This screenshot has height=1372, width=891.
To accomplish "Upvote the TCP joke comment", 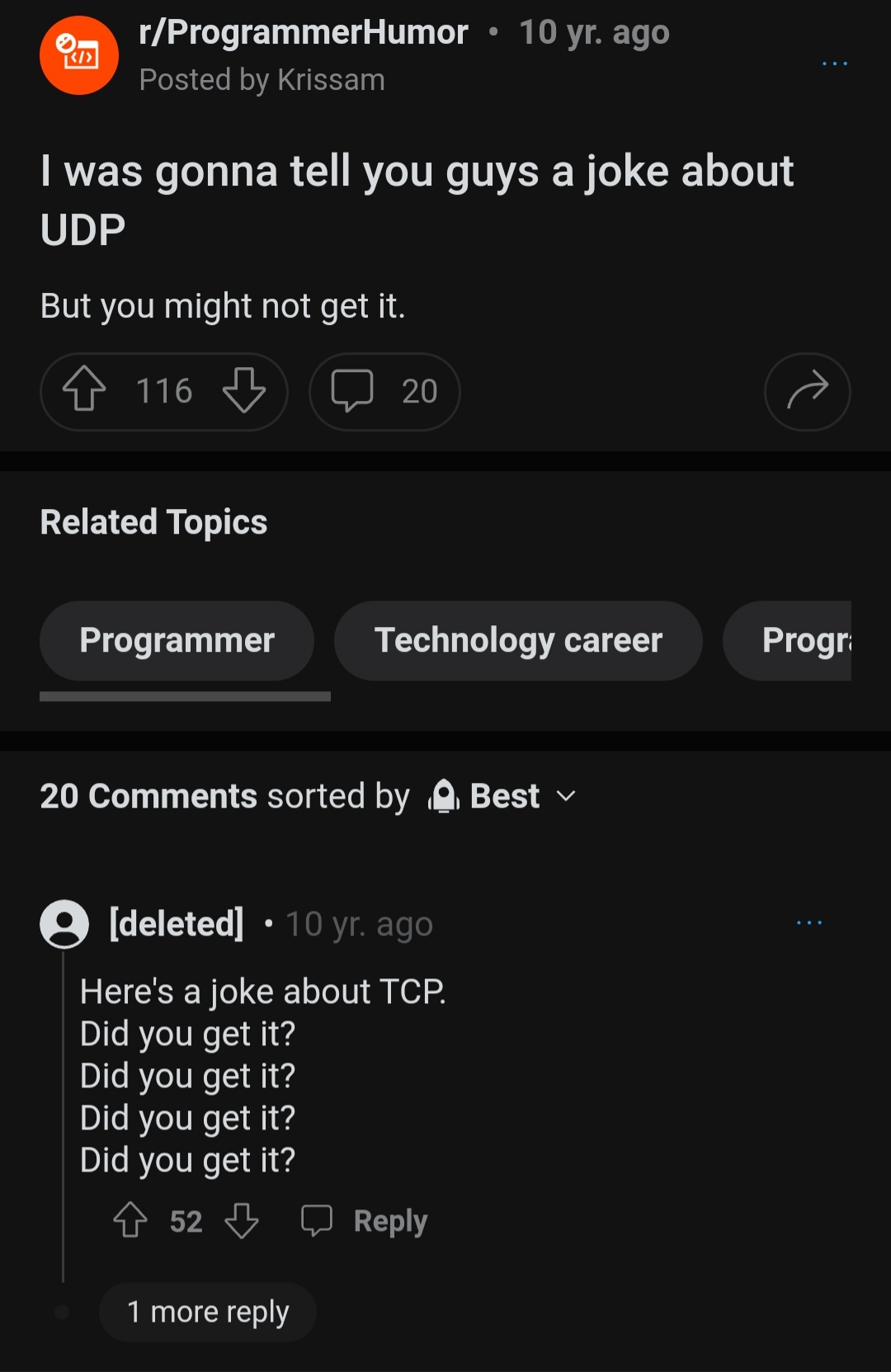I will tap(130, 1220).
